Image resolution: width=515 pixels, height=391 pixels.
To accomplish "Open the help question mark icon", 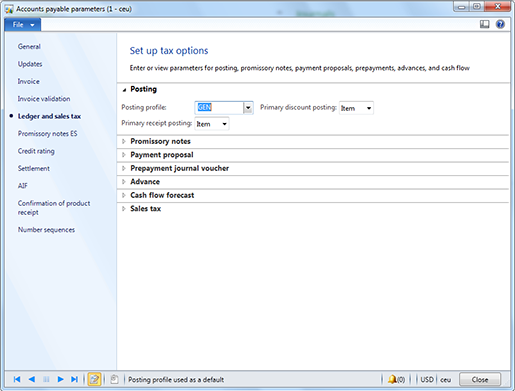I will [500, 24].
